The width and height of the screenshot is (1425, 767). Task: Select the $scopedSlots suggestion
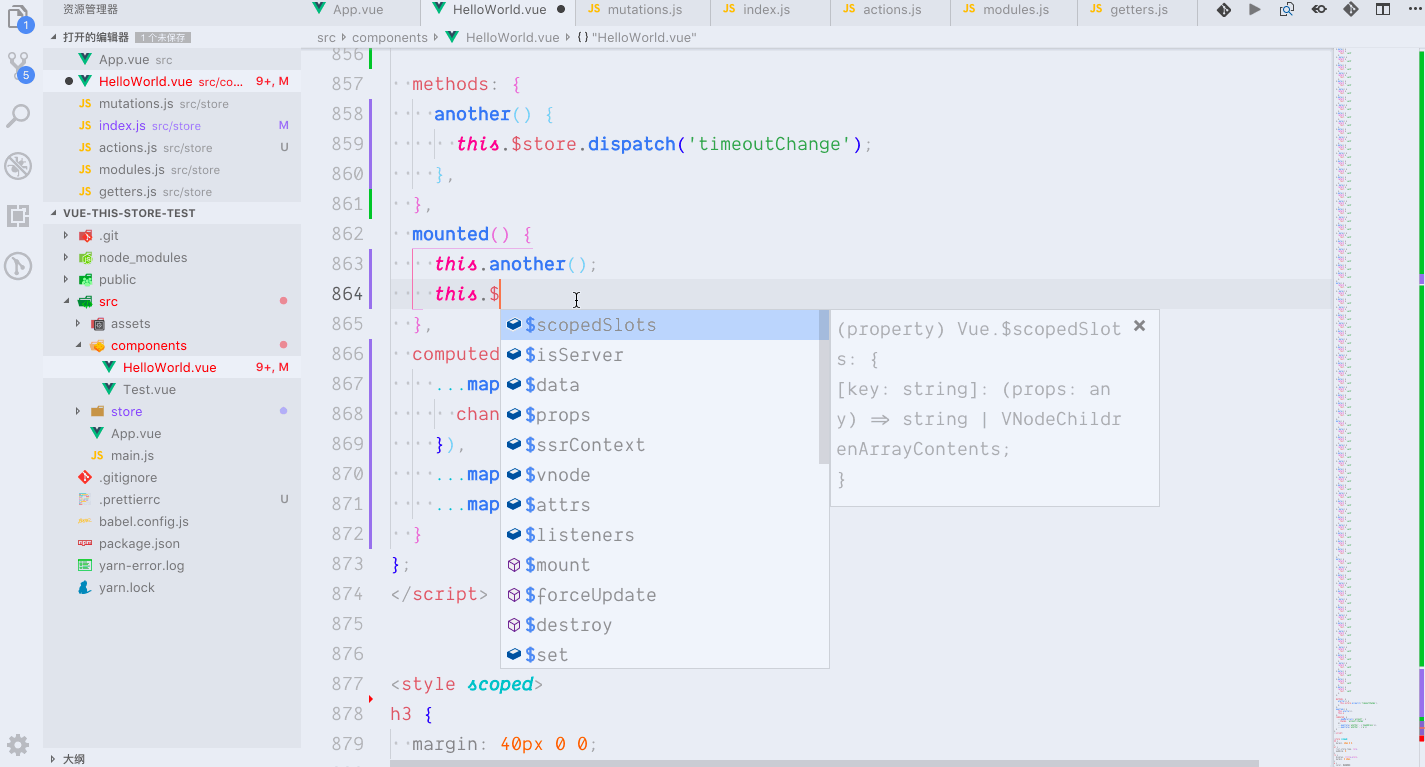click(660, 325)
